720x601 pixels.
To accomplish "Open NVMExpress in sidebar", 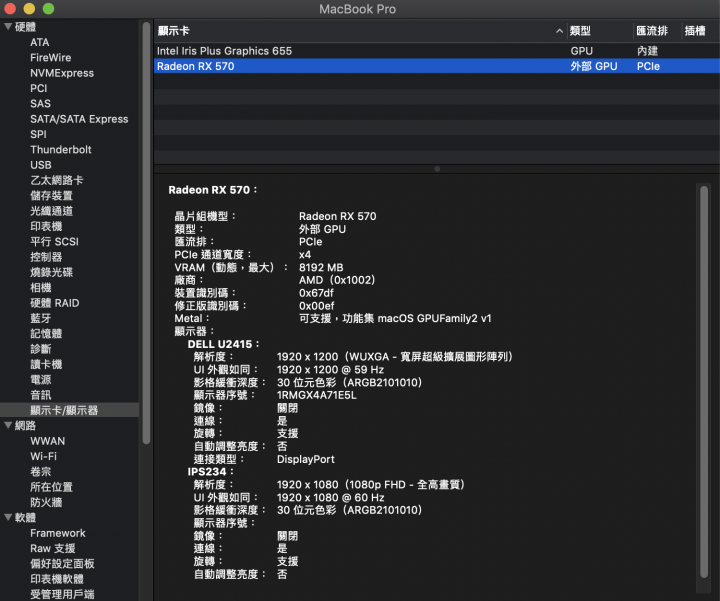I will tap(62, 73).
